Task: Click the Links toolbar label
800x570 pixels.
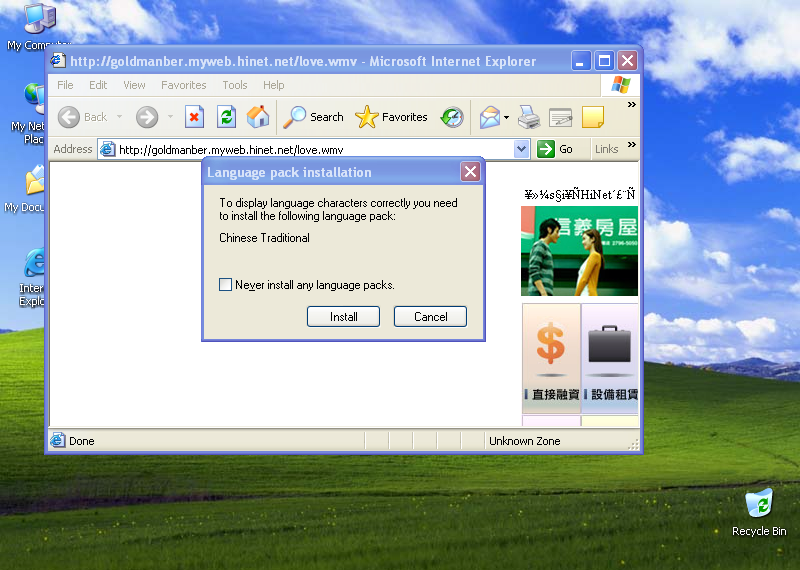Action: [606, 149]
